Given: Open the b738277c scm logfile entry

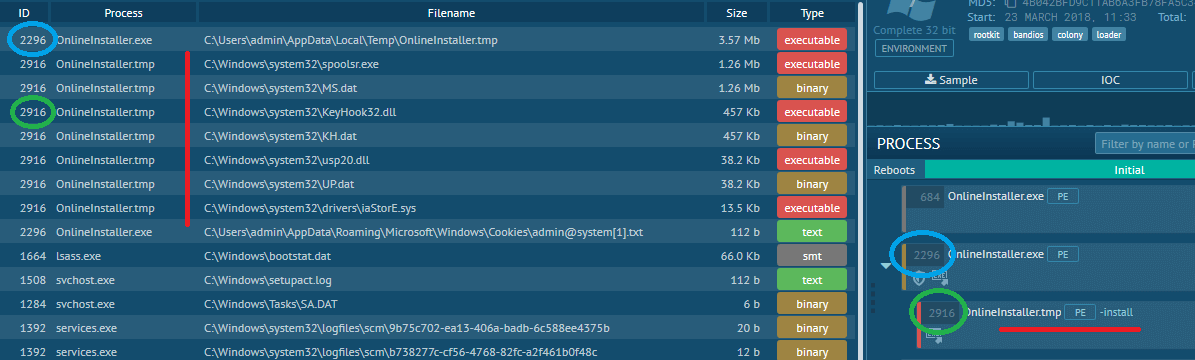Looking at the screenshot, I should coord(401,352).
